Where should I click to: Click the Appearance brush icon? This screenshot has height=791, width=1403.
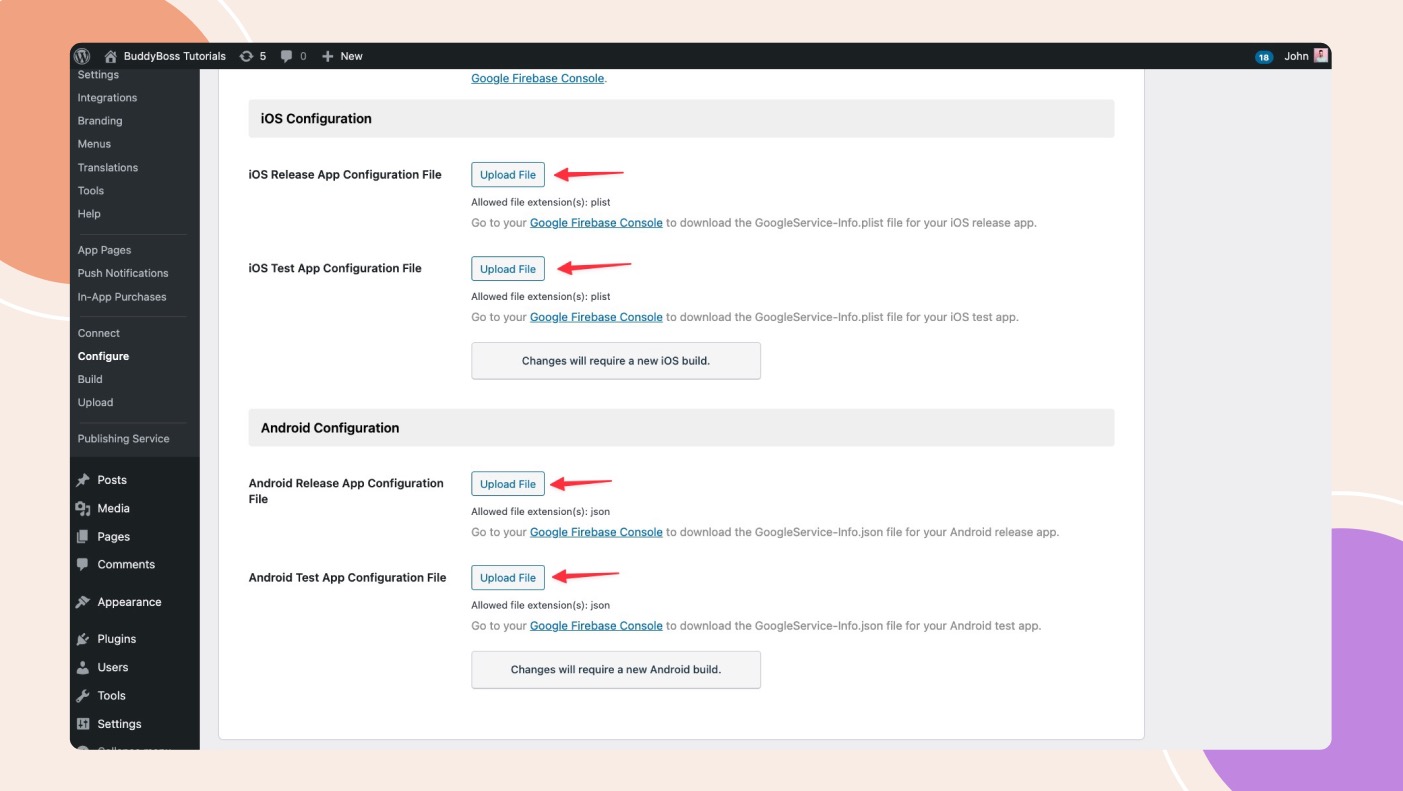point(83,602)
